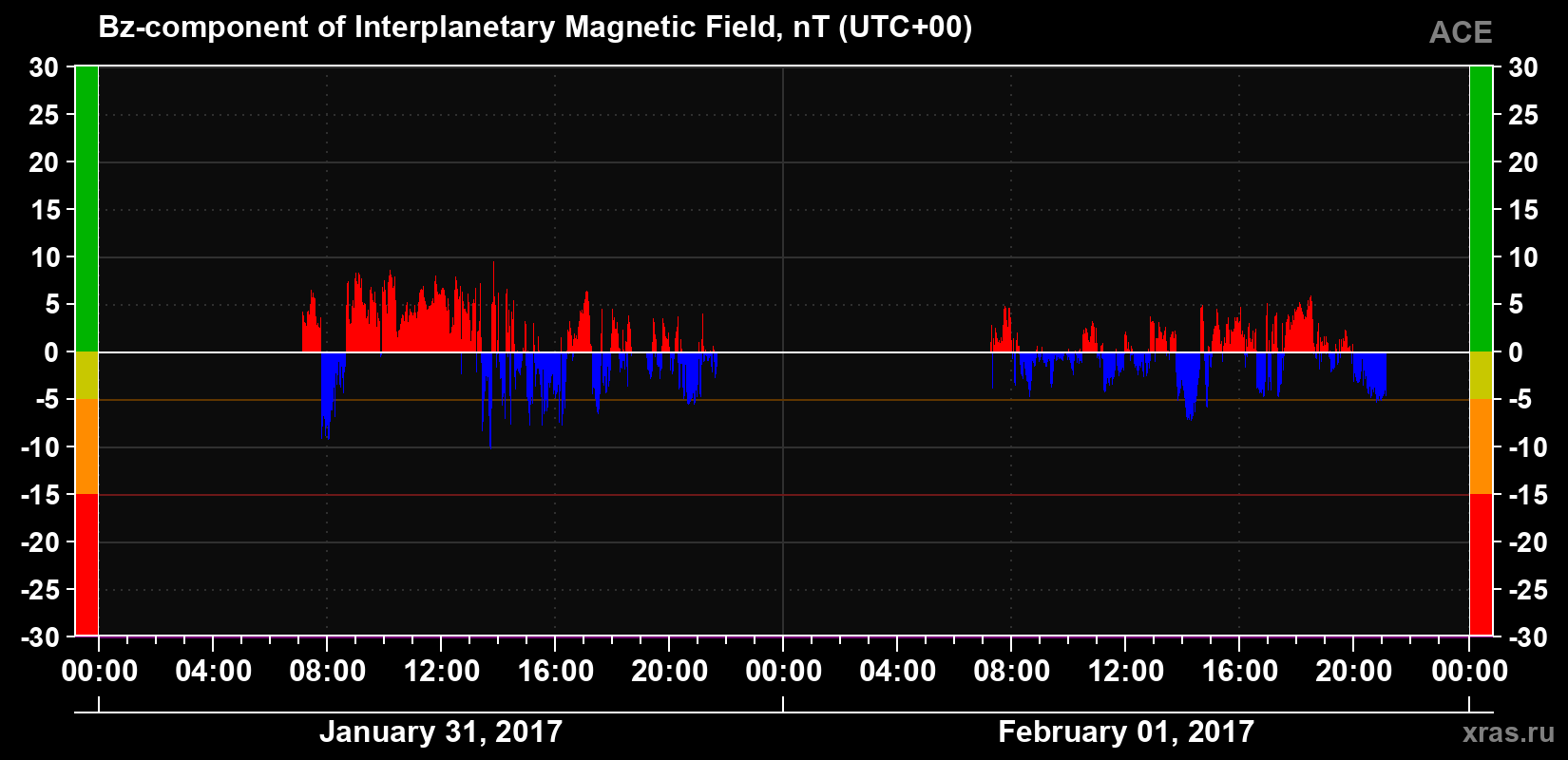Click the '-30' label on the left axis
Viewport: 1568px width, 760px height.
[40, 636]
